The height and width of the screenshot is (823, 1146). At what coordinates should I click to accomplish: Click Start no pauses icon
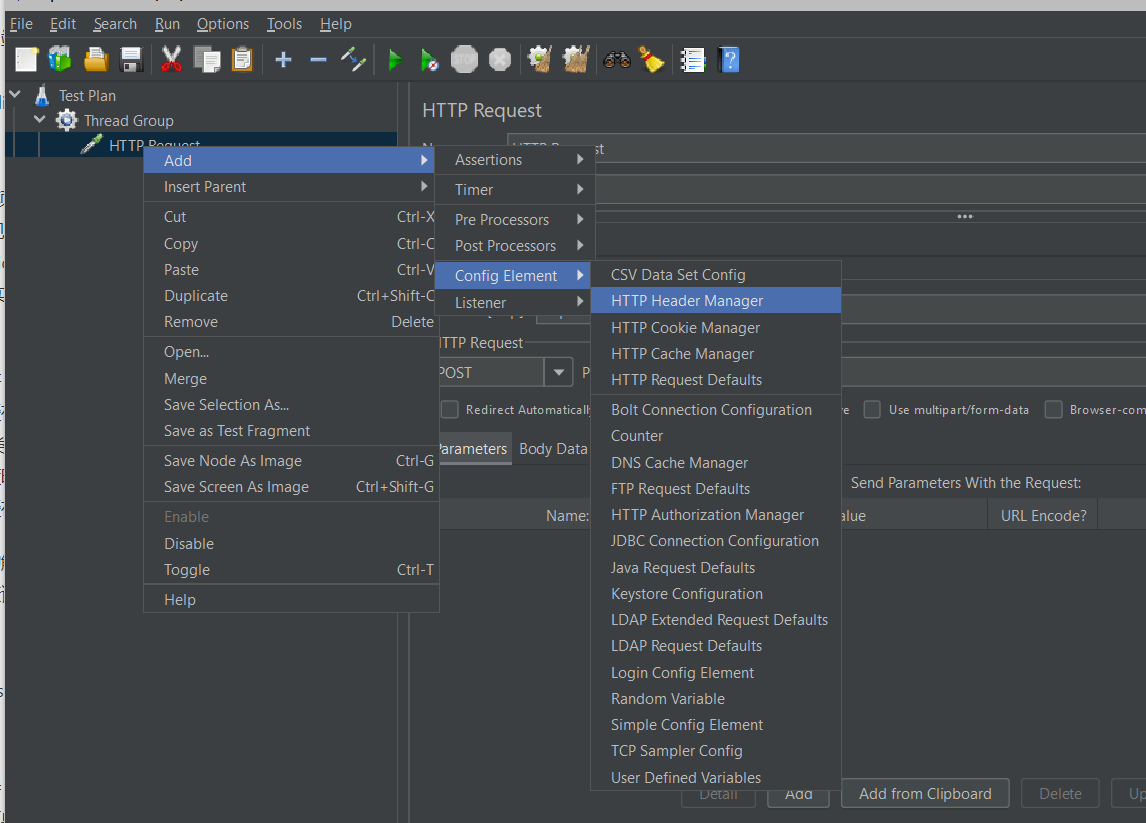point(430,59)
